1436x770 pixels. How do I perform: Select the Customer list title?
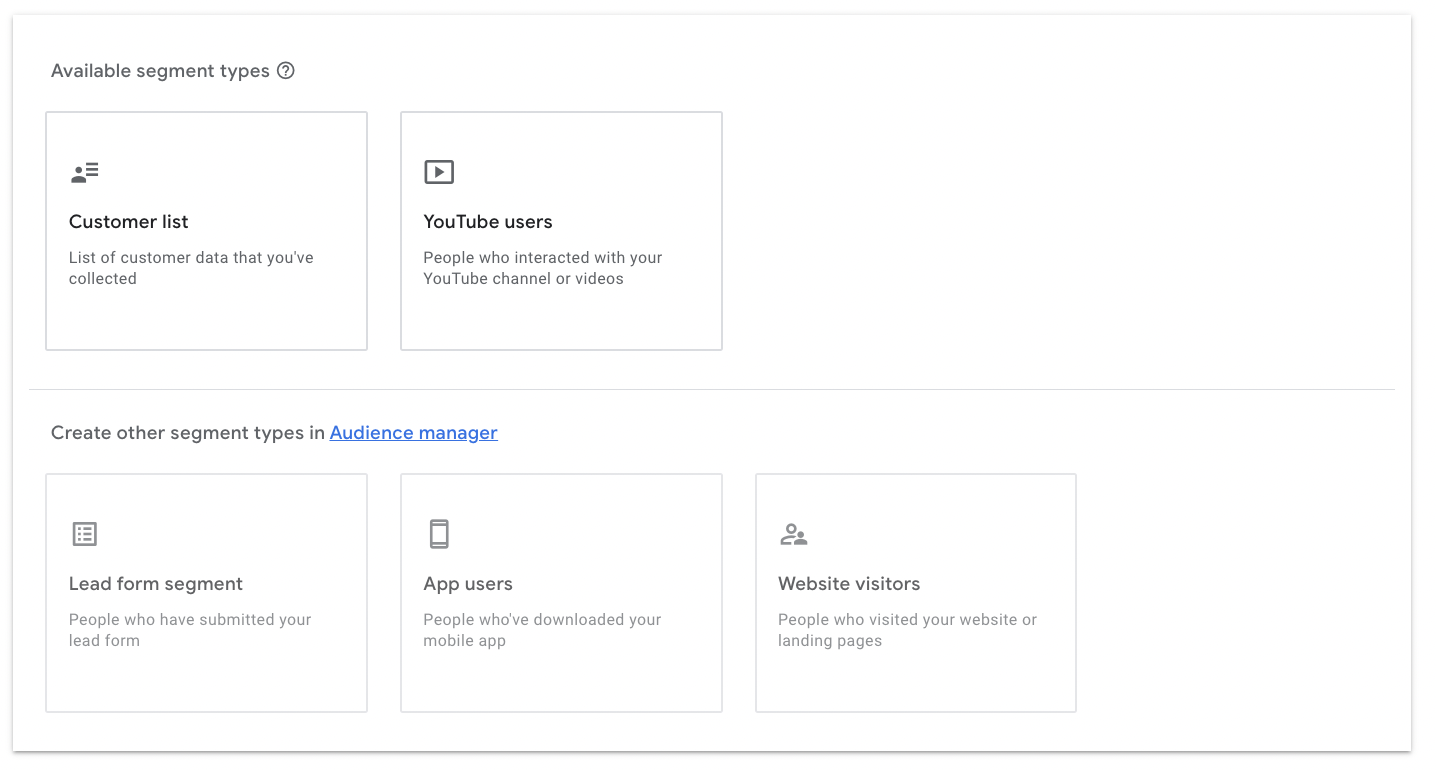[x=129, y=222]
